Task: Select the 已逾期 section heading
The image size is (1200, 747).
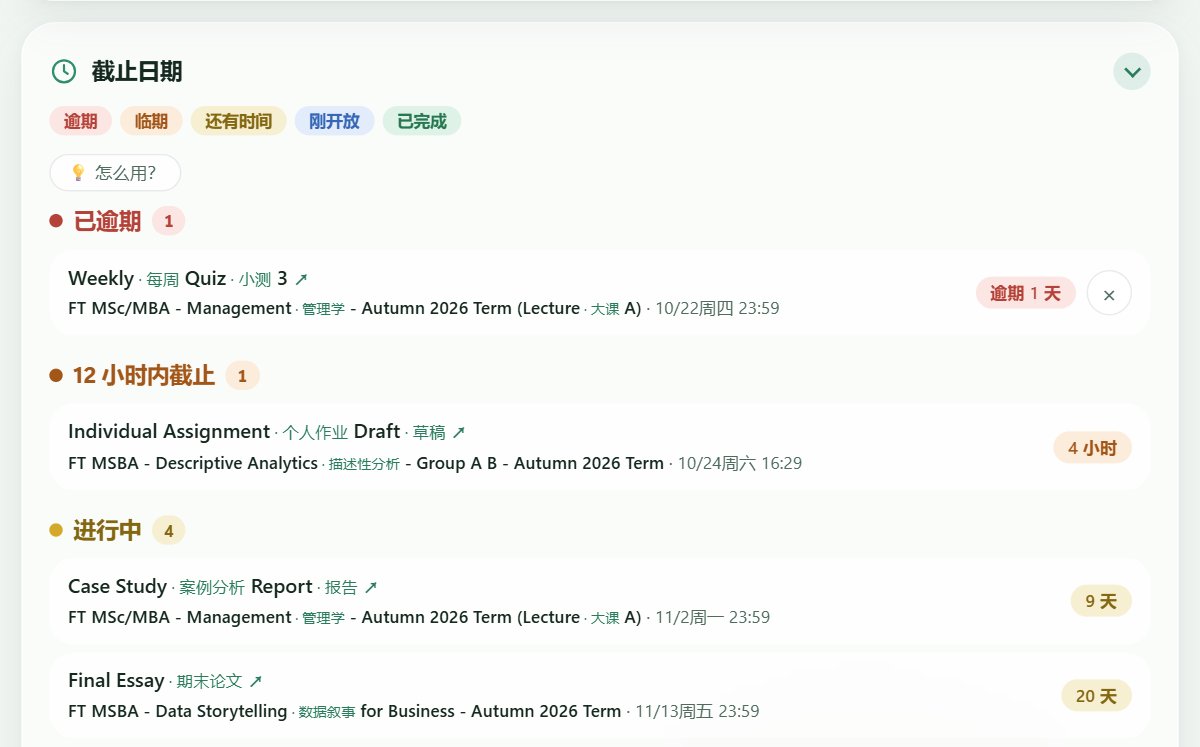Action: point(107,221)
